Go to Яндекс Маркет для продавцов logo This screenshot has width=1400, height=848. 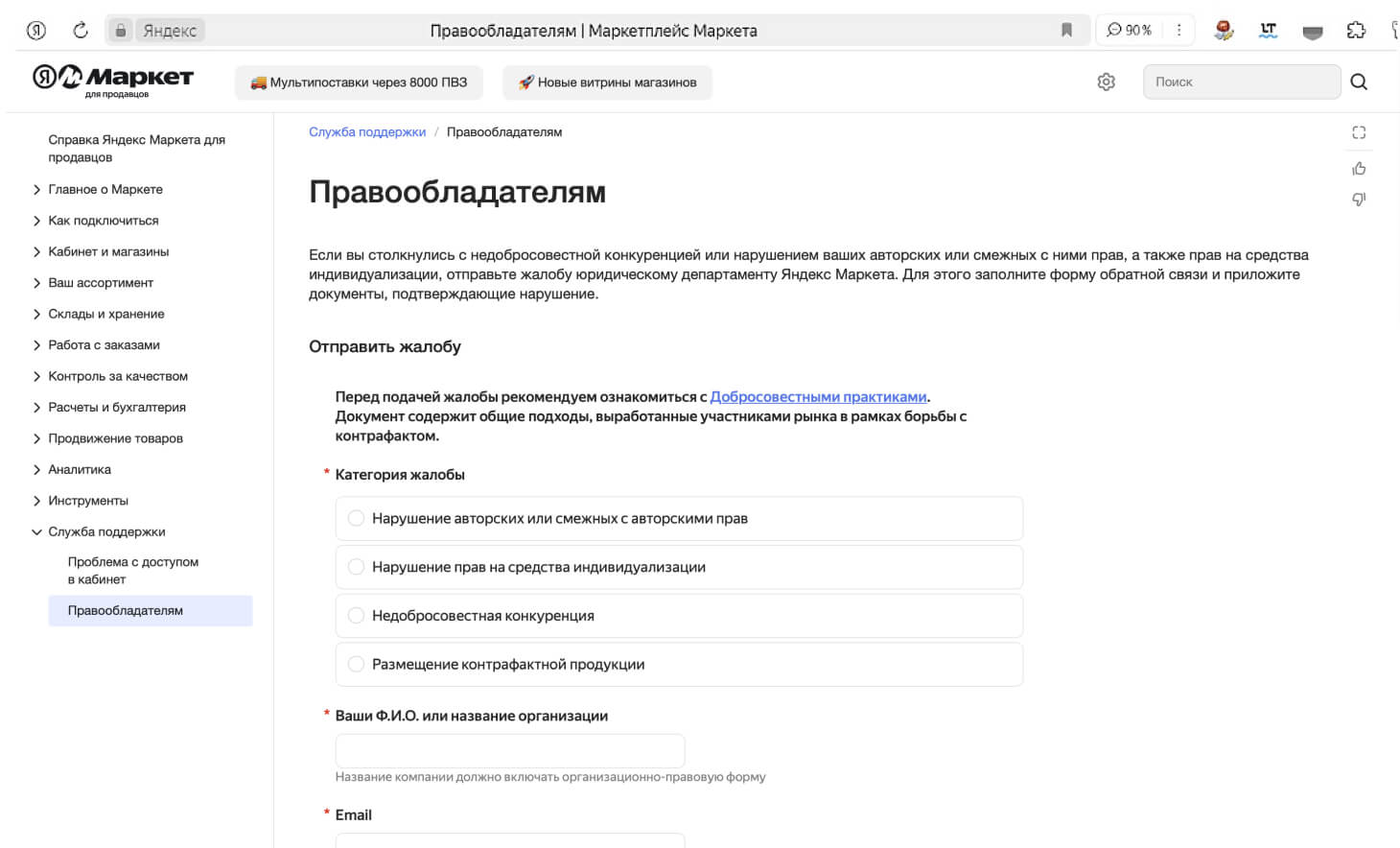point(113,81)
